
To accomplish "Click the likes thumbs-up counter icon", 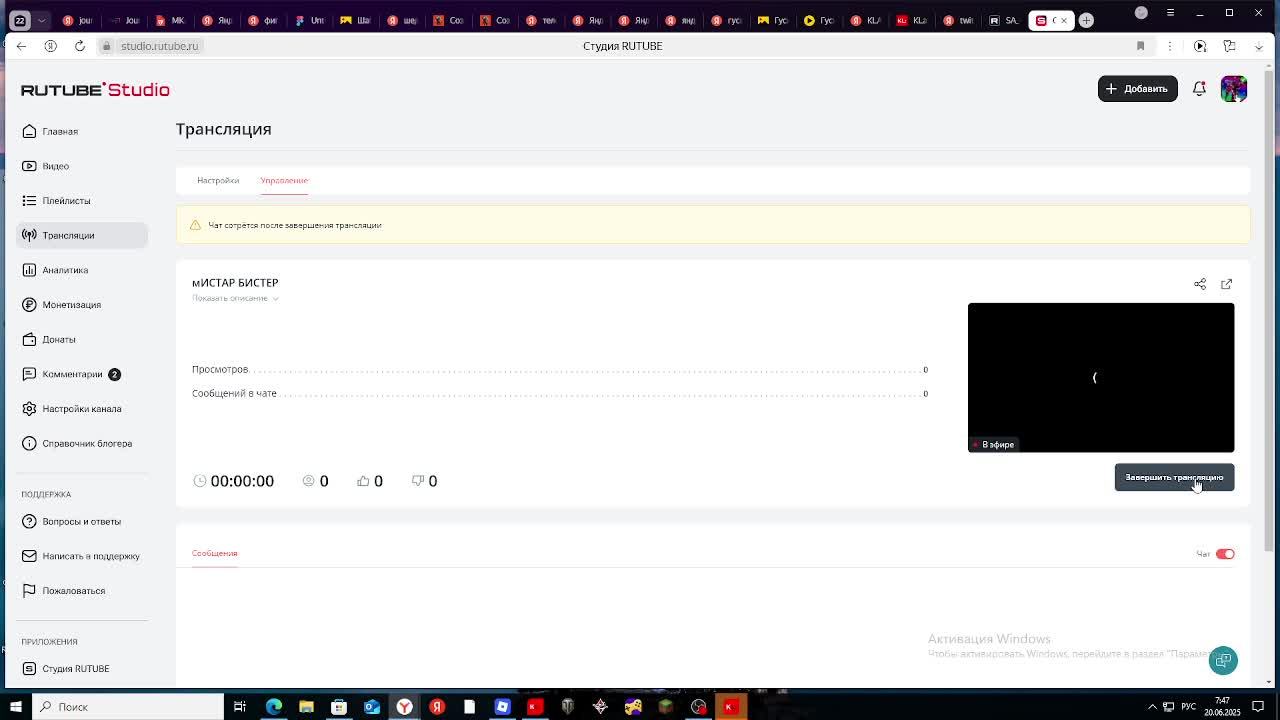I will [363, 481].
